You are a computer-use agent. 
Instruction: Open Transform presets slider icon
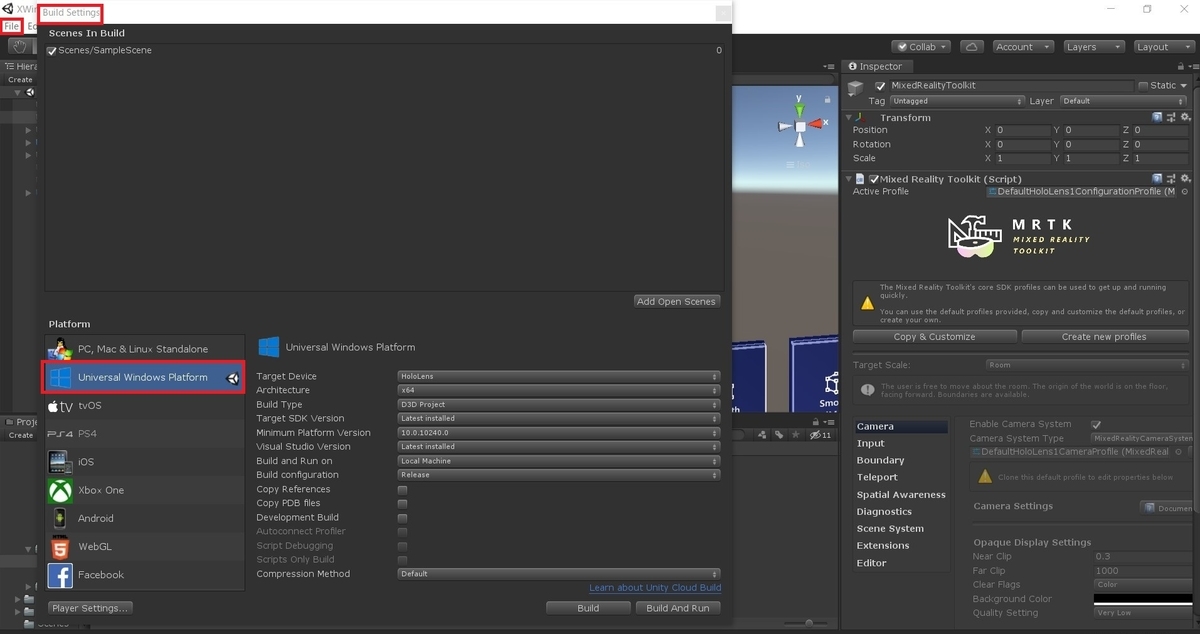point(1170,117)
